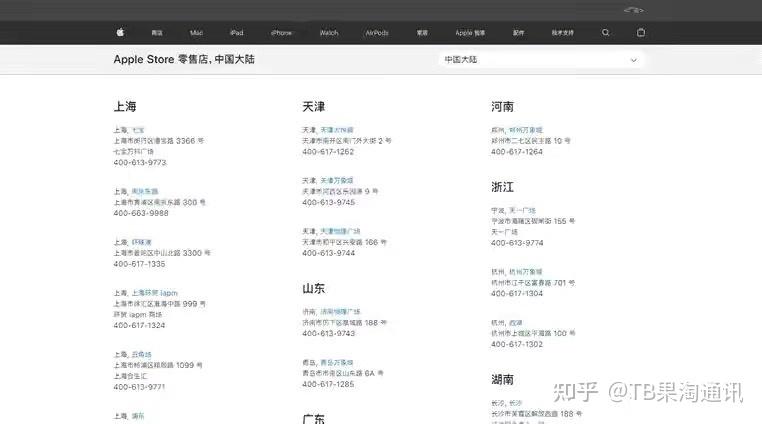The height and width of the screenshot is (424, 762).
Task: Click the Qingdao address ending 6A 号
Action: 343,373
